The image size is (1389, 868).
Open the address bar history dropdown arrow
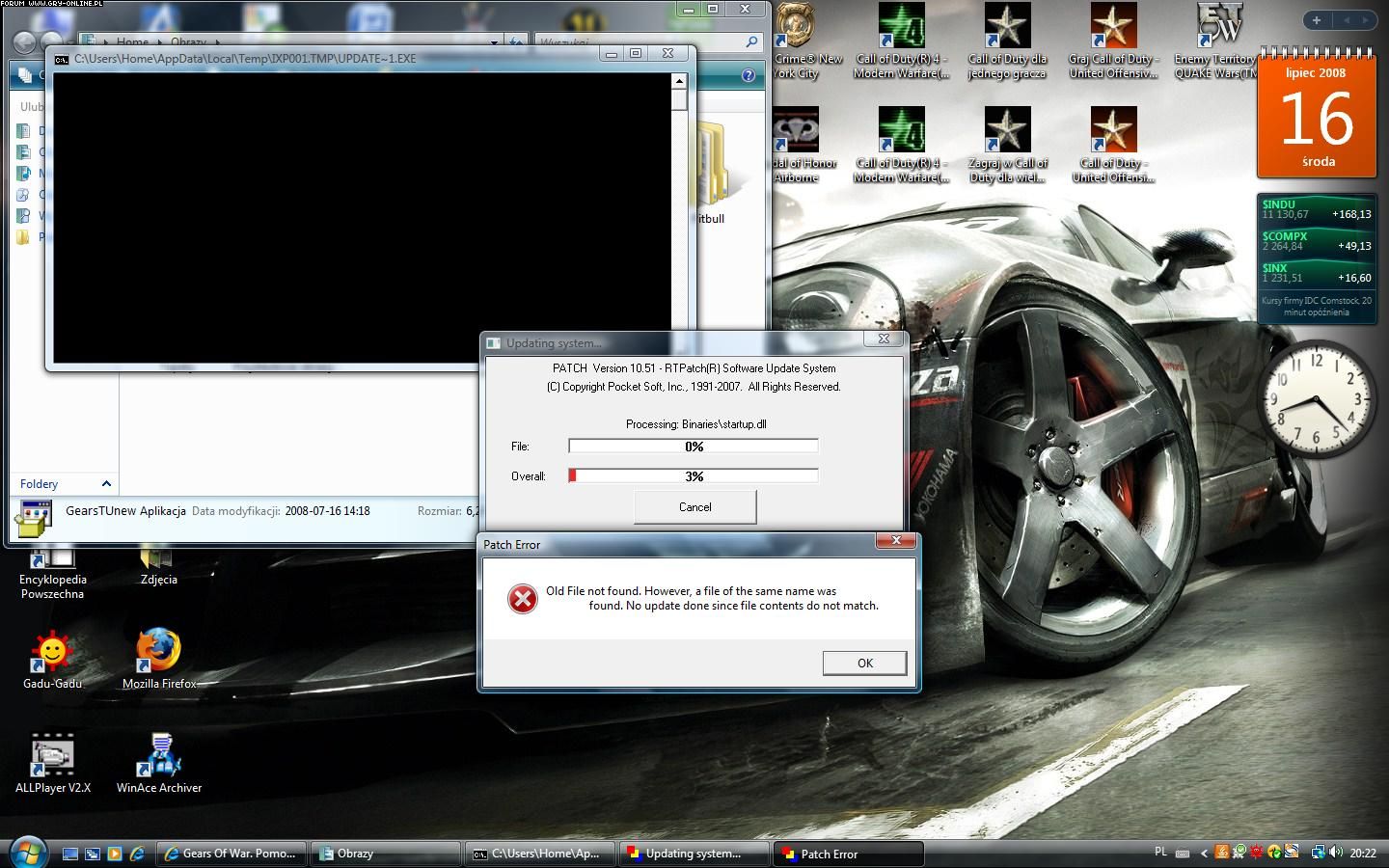coord(494,42)
